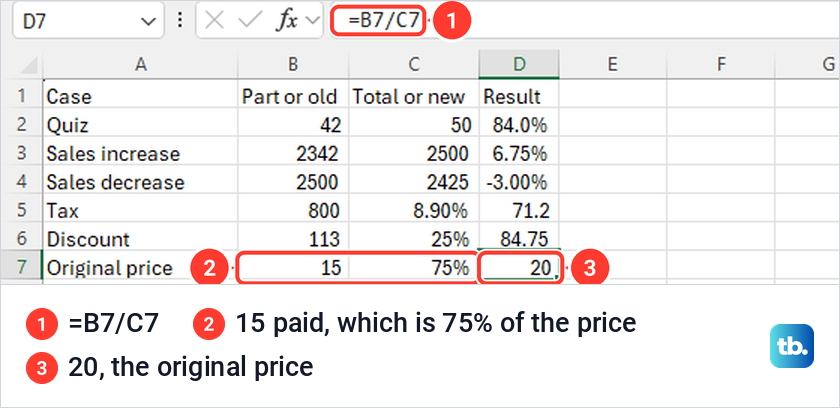Select row 7 header
The width and height of the screenshot is (840, 408).
point(21,267)
